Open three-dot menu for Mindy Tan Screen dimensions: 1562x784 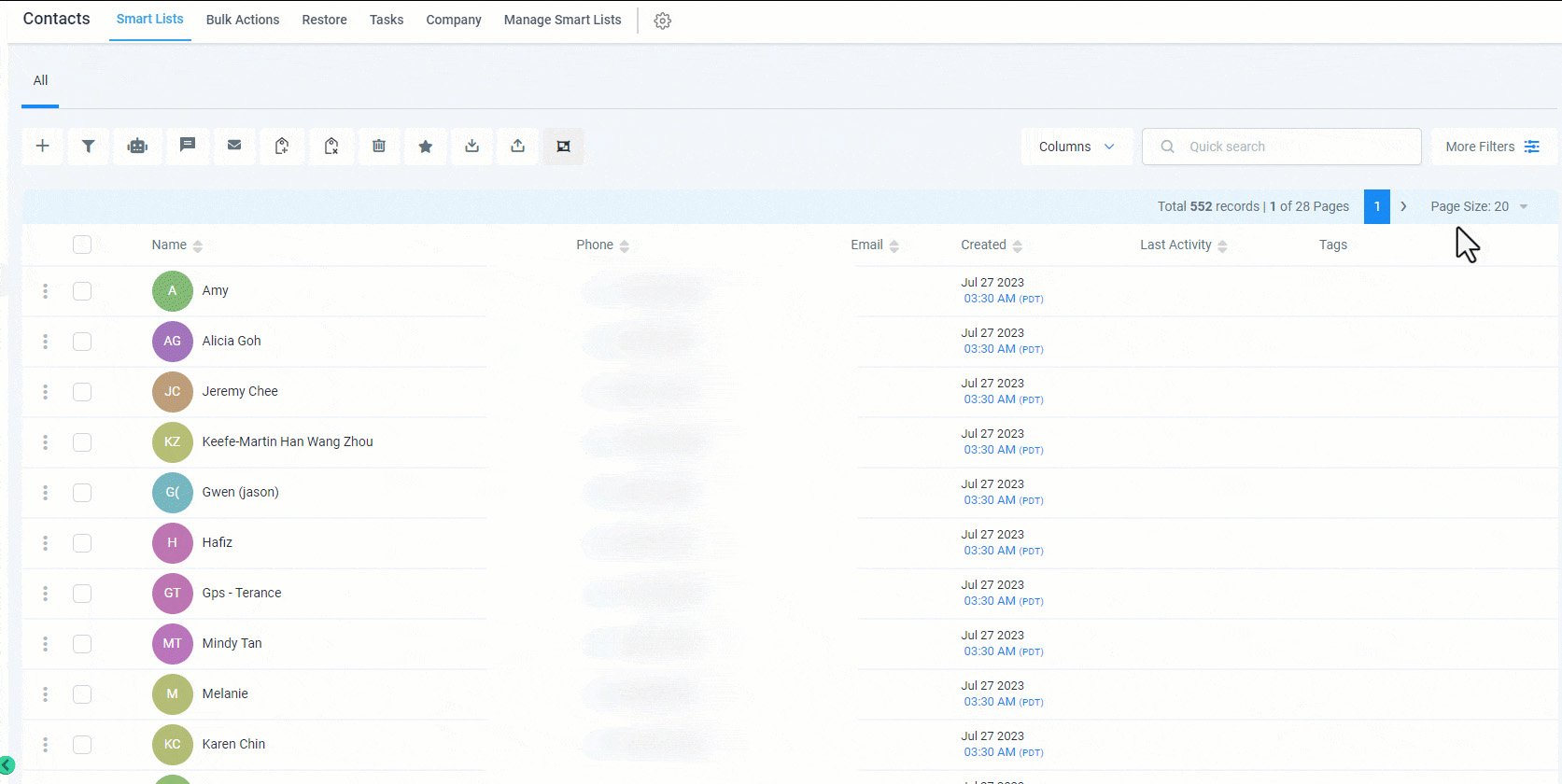point(45,644)
